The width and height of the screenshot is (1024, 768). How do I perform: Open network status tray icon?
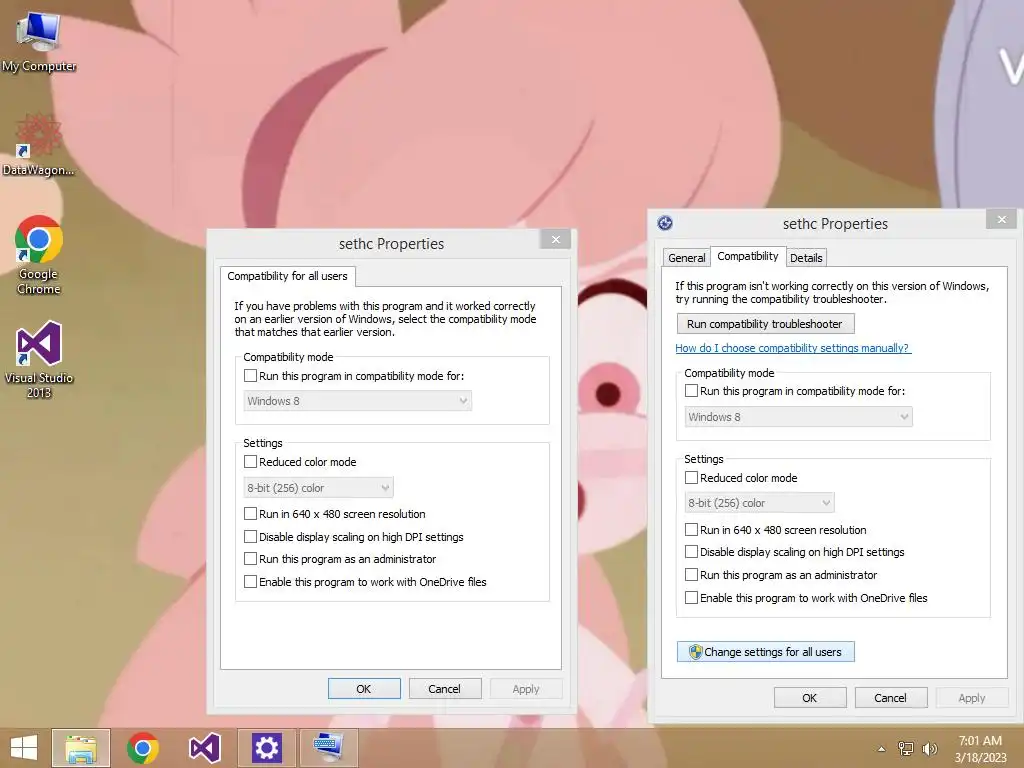pos(906,749)
